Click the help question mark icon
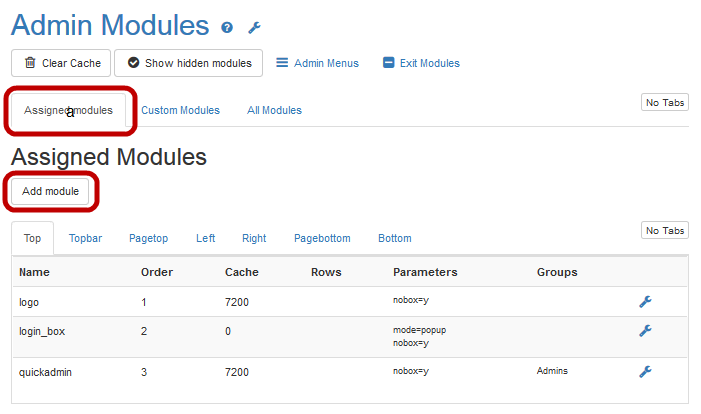The height and width of the screenshot is (414, 701). (x=227, y=28)
